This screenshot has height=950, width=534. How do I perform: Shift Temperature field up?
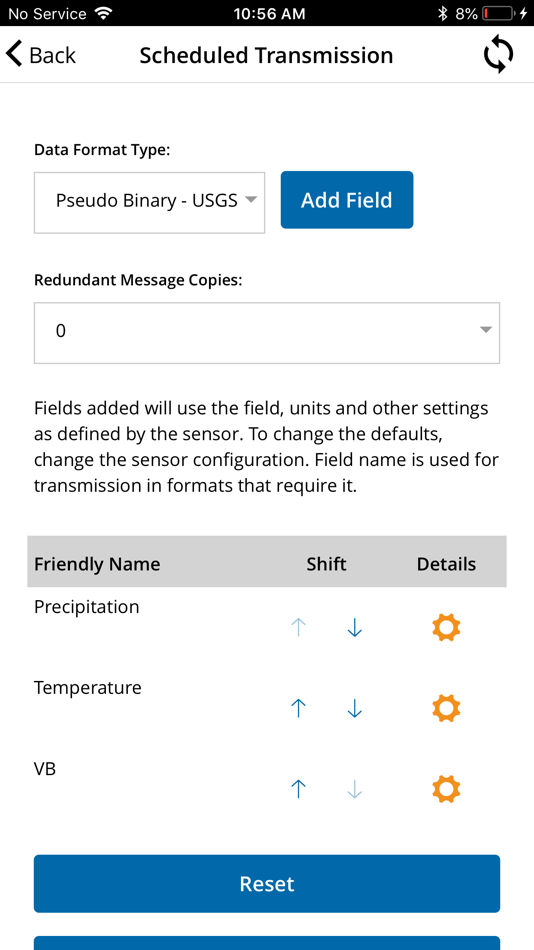[x=298, y=708]
